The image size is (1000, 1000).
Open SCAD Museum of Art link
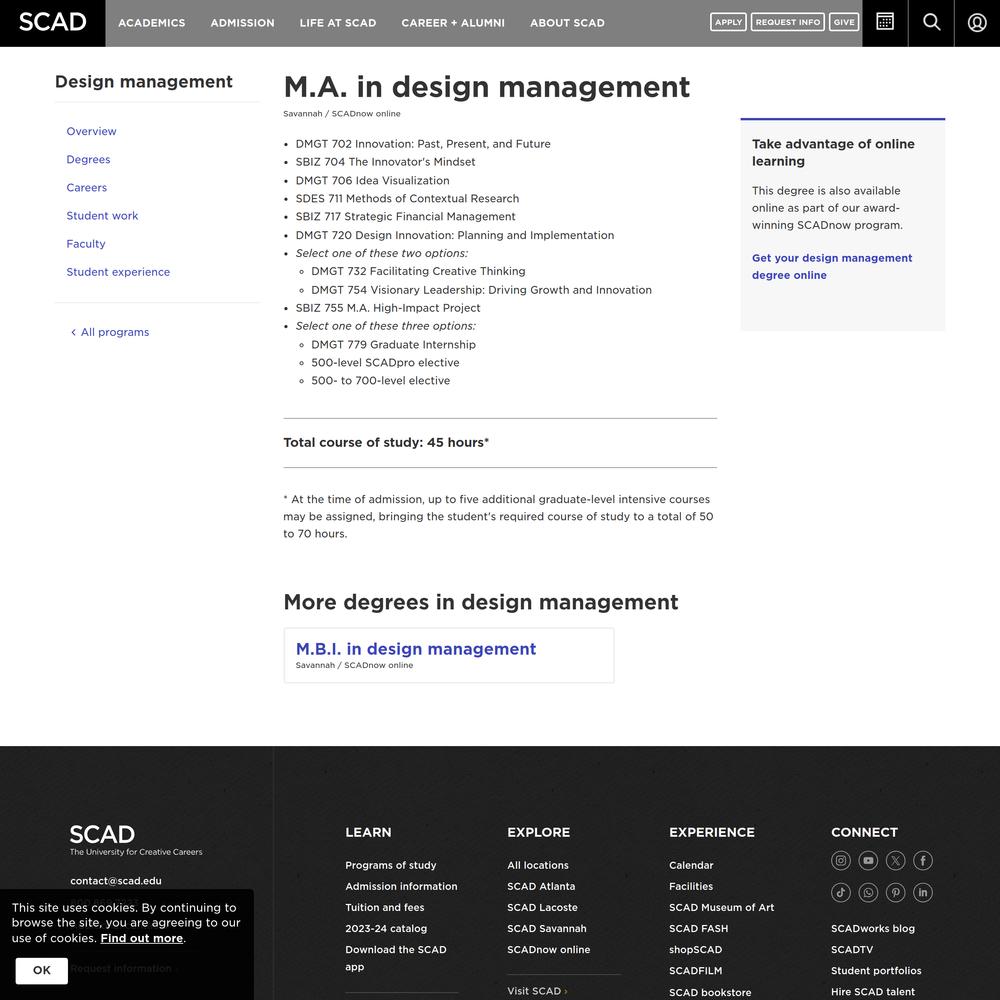point(721,908)
